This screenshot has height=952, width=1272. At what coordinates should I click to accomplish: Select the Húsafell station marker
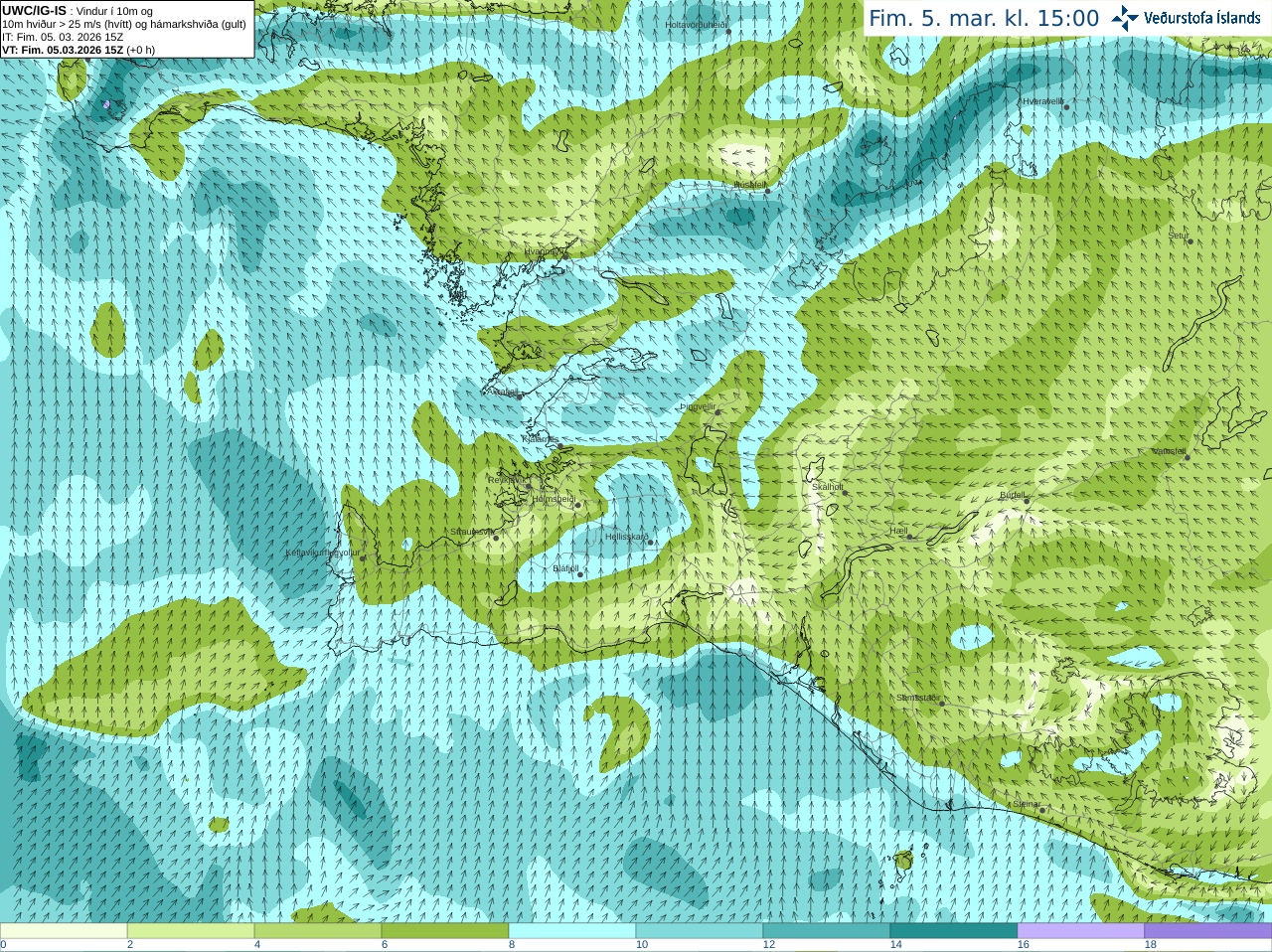[x=767, y=191]
